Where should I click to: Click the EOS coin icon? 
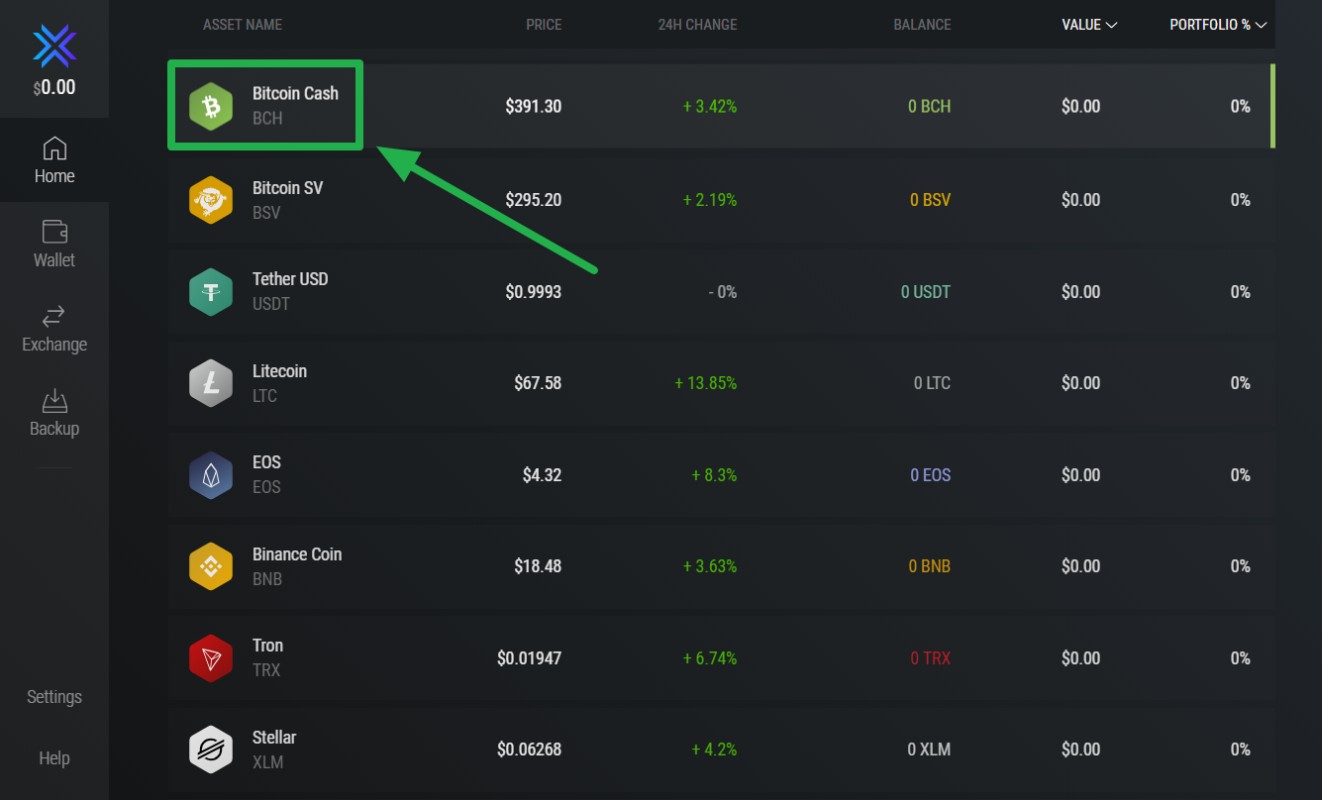click(x=211, y=475)
